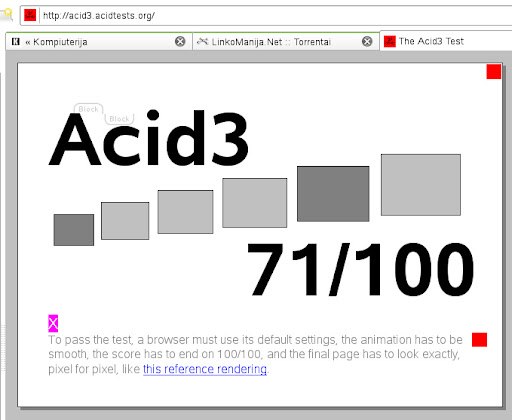Click the Kompiuterija tab favicon
Image resolution: width=512 pixels, height=420 pixels.
click(16, 42)
